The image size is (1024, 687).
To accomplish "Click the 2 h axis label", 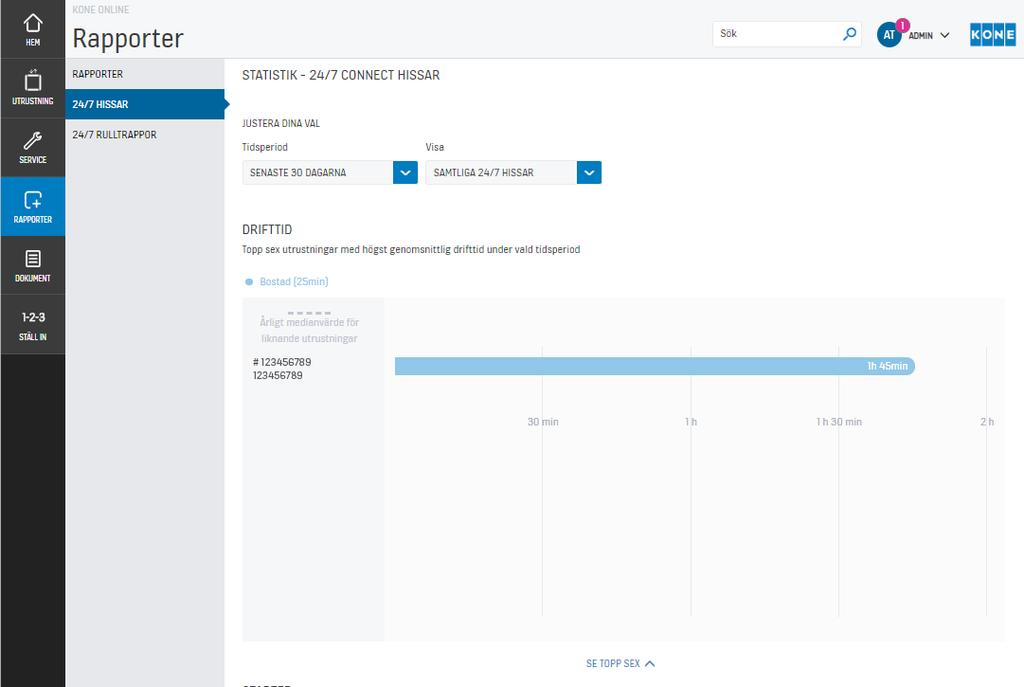I will click(x=987, y=422).
